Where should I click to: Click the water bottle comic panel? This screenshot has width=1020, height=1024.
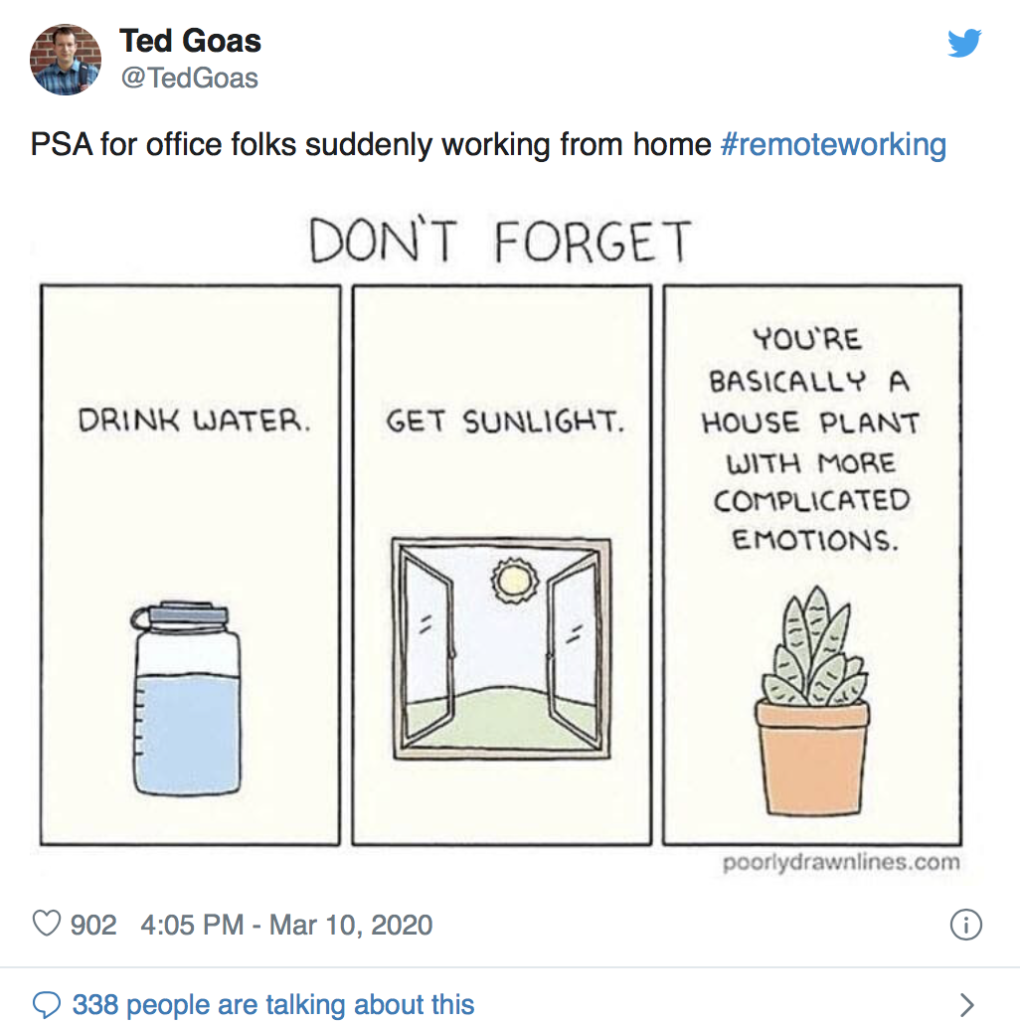[190, 565]
